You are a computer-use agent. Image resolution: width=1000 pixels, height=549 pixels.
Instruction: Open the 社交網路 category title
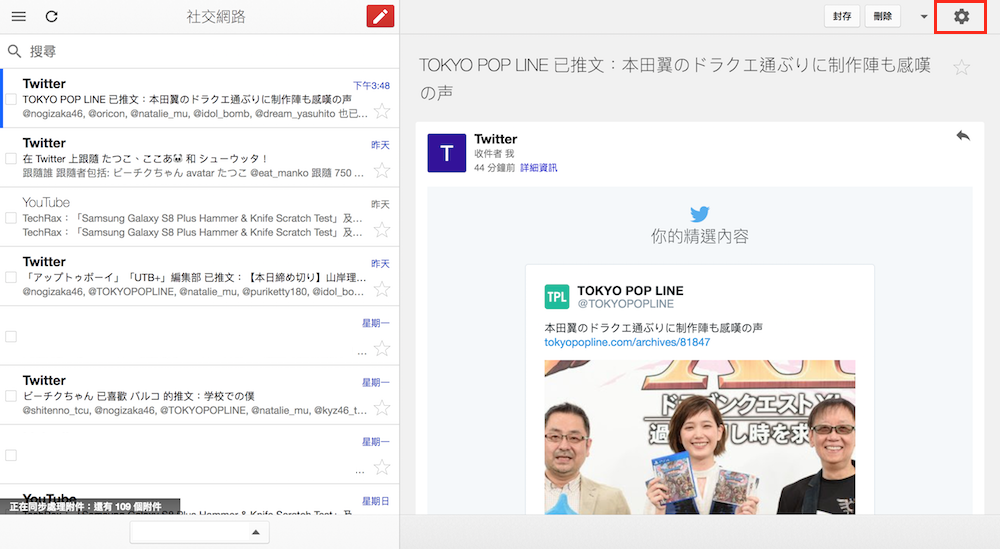(216, 17)
